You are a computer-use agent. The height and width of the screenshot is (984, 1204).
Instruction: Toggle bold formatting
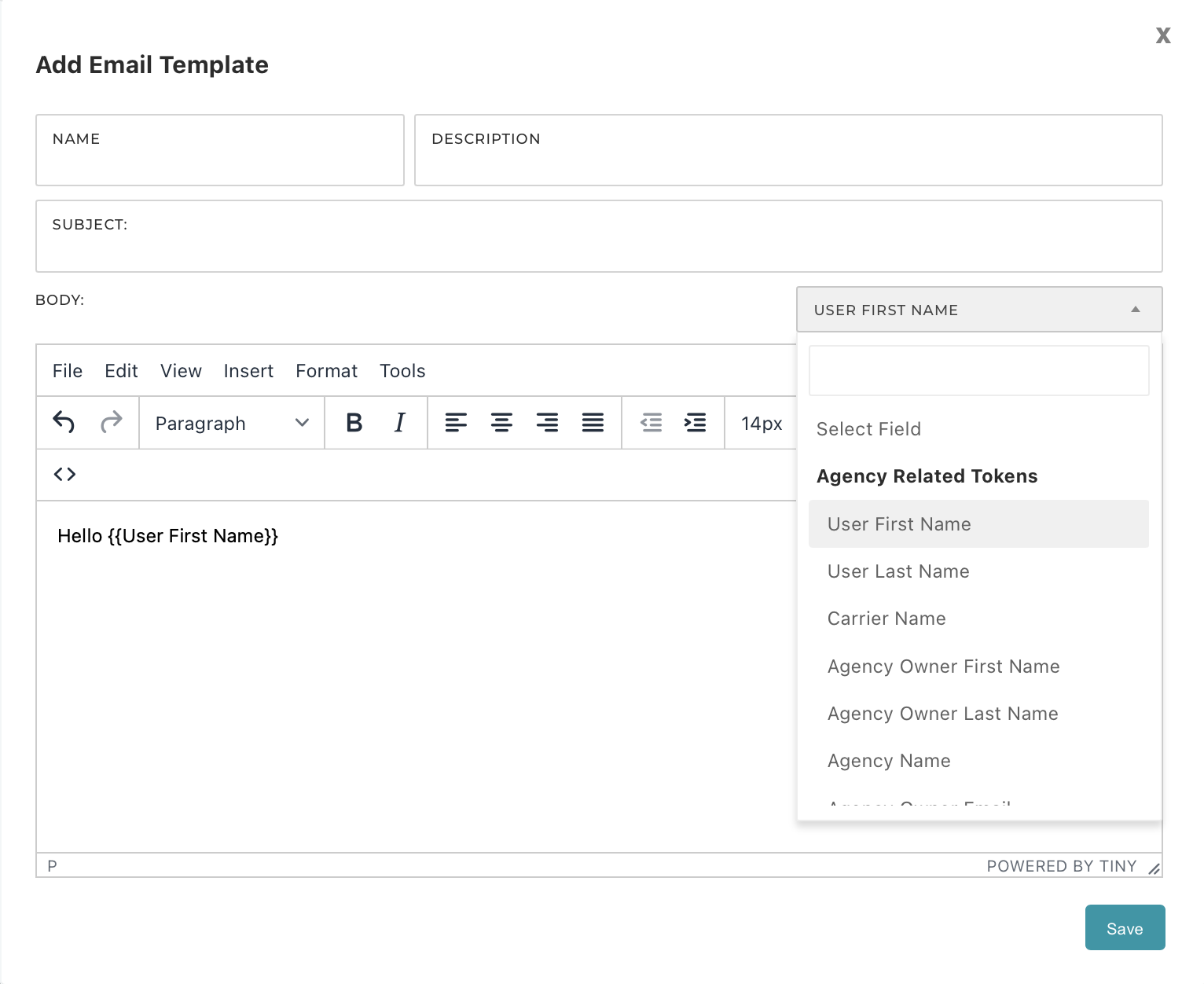(354, 423)
